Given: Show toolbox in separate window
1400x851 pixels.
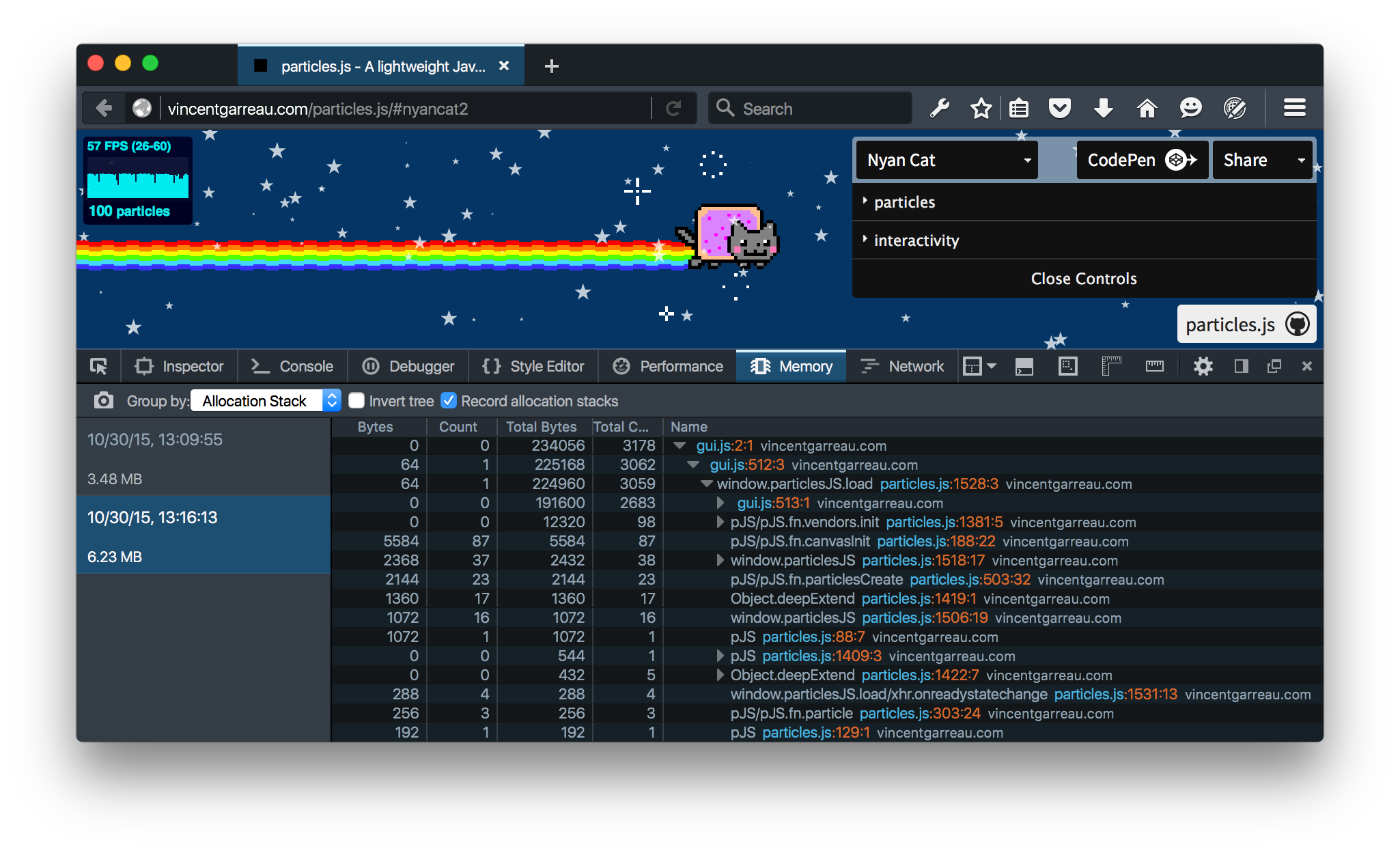Looking at the screenshot, I should (x=1274, y=366).
